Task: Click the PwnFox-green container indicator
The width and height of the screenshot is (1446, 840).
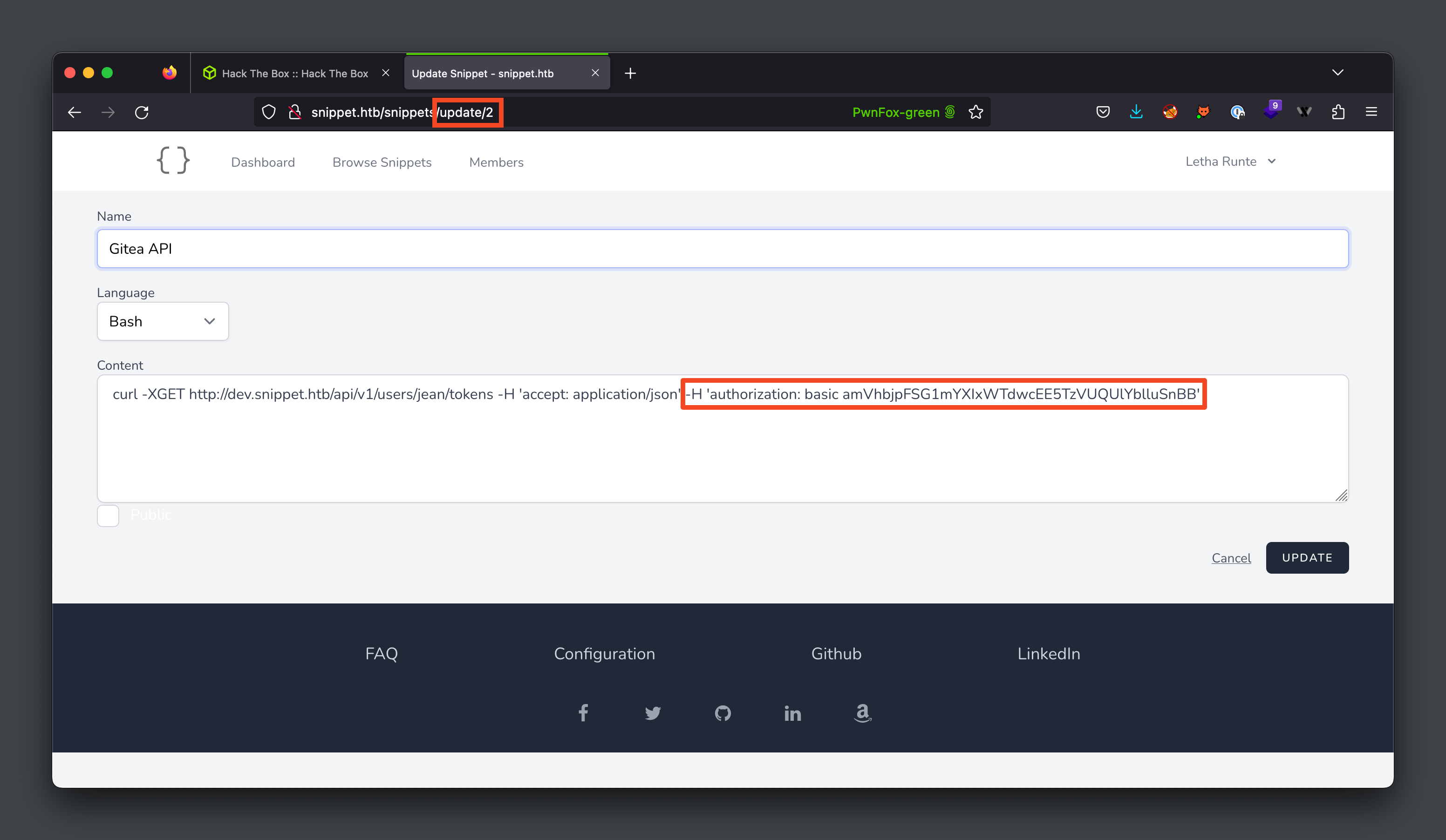Action: click(x=903, y=112)
